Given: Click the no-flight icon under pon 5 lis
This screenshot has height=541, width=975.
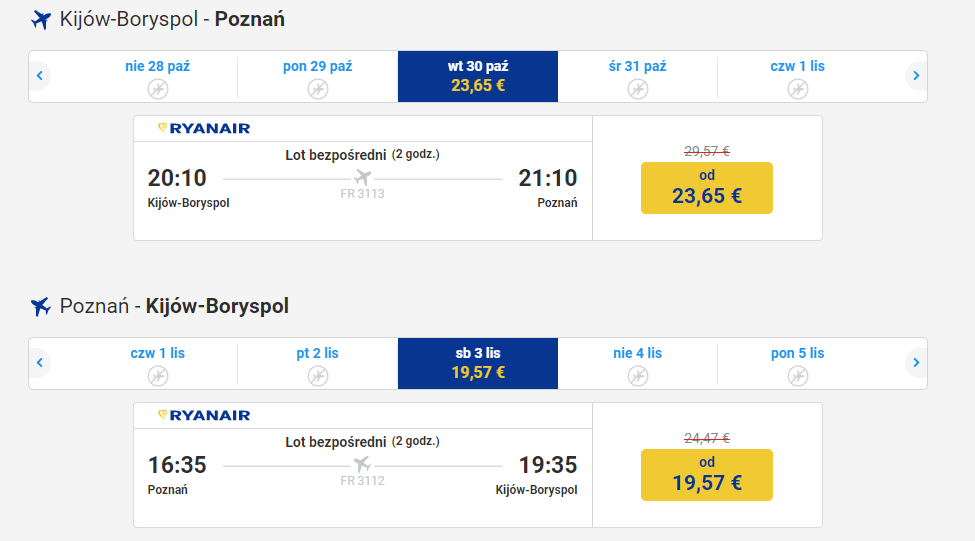Looking at the screenshot, I should point(798,376).
